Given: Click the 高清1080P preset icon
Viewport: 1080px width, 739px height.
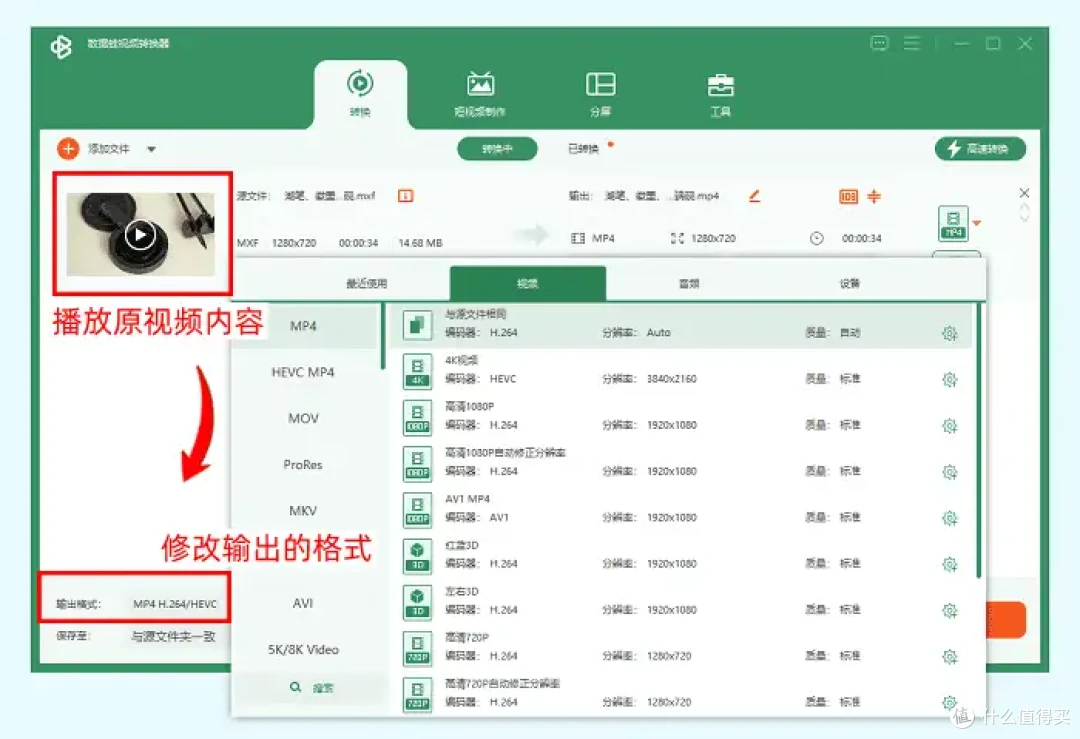Looking at the screenshot, I should tap(417, 417).
